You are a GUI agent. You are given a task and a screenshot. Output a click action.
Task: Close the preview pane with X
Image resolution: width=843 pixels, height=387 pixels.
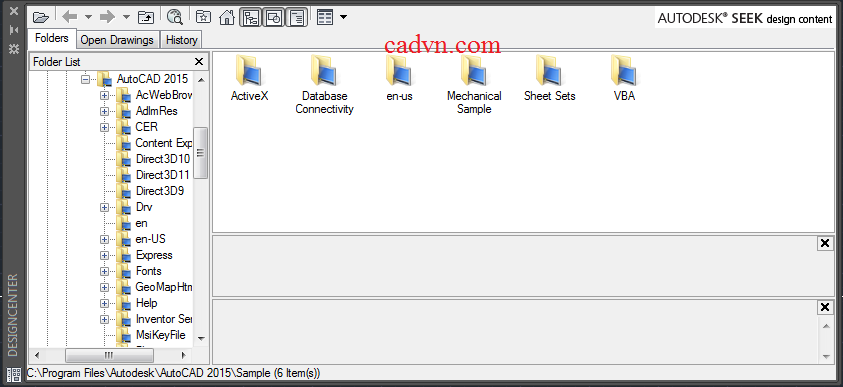click(825, 243)
